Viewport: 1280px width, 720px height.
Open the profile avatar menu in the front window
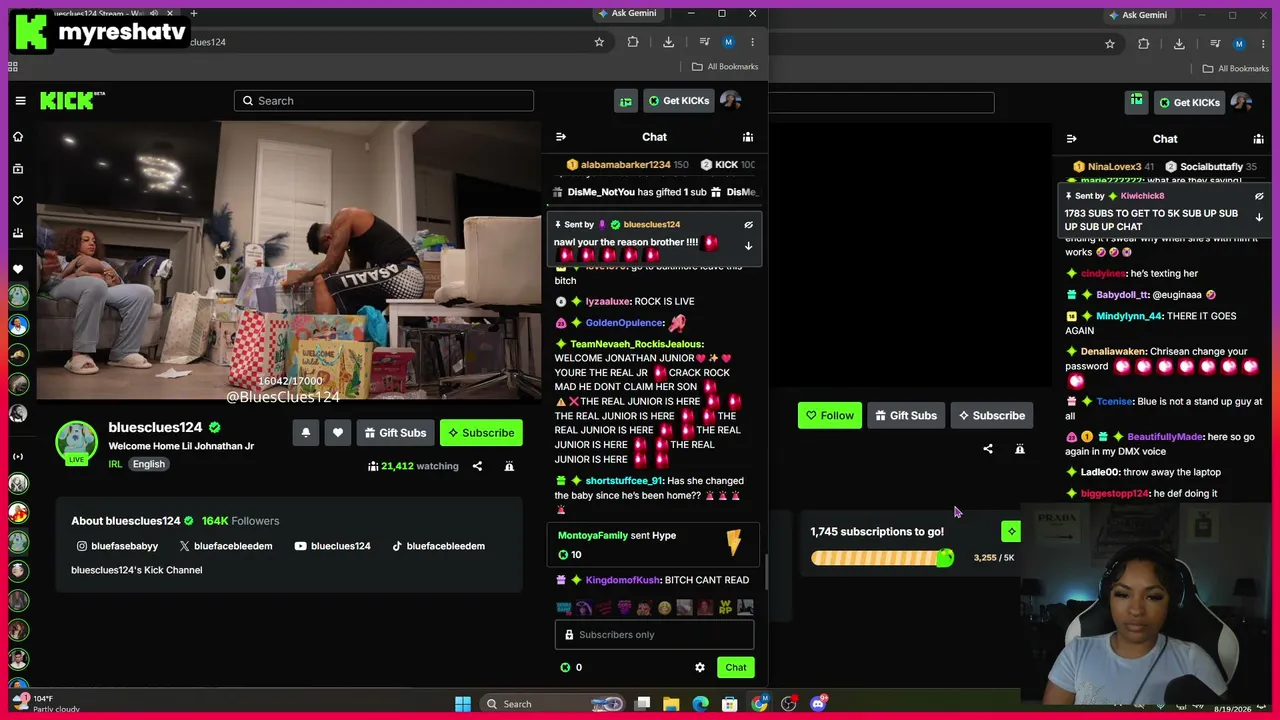(730, 101)
